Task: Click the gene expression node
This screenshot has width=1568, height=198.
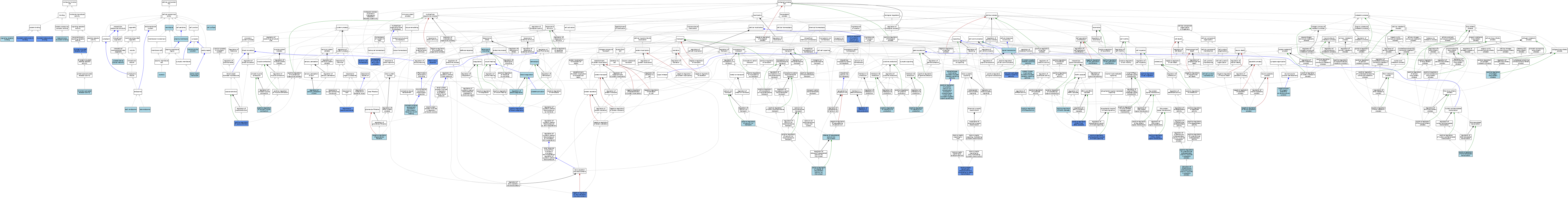Action: [x=919, y=50]
